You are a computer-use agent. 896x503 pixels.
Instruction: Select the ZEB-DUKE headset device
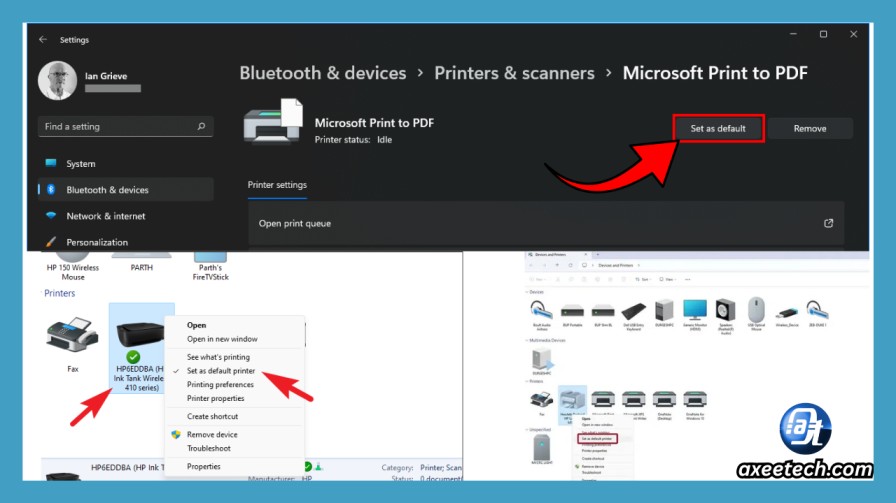point(818,314)
